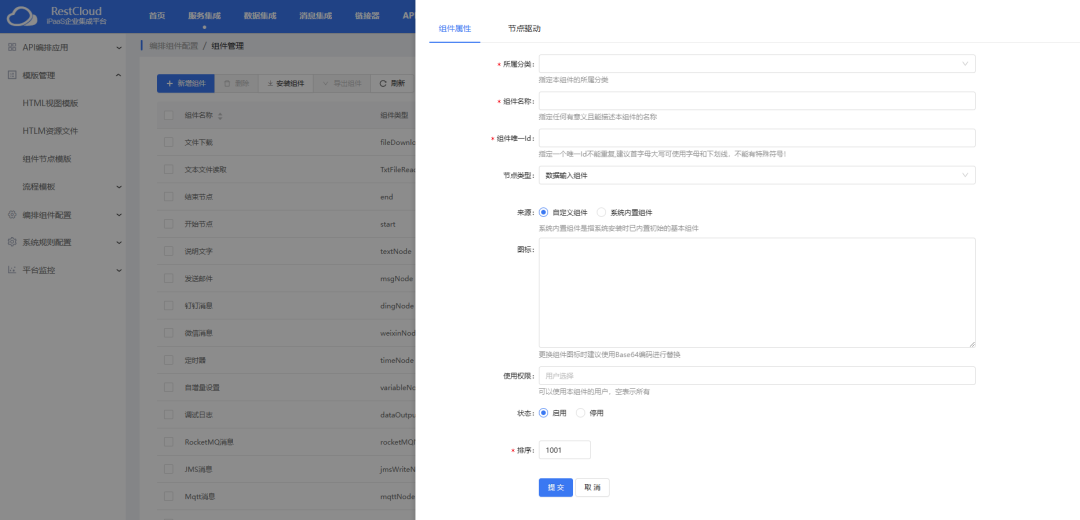This screenshot has height=520, width=1080.
Task: Click the 排序 number field showing 1001
Action: (x=564, y=450)
